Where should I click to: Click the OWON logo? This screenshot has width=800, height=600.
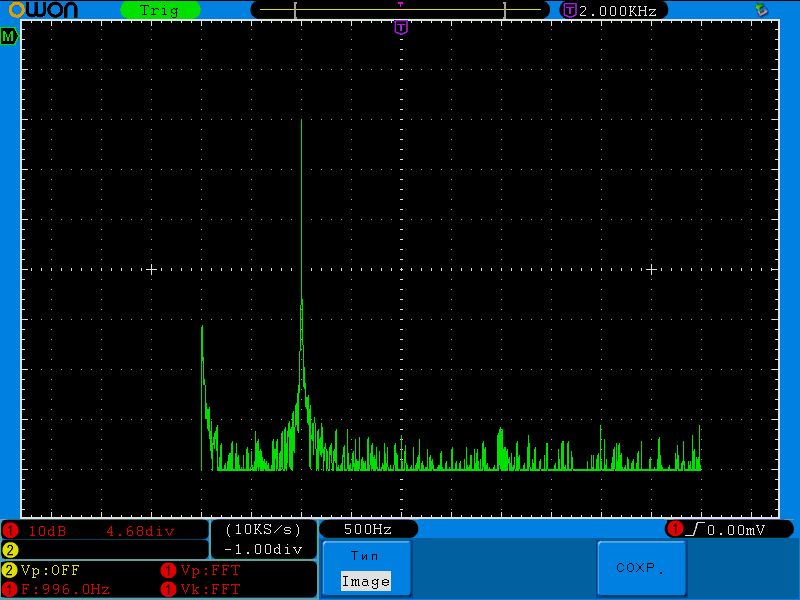click(x=43, y=10)
